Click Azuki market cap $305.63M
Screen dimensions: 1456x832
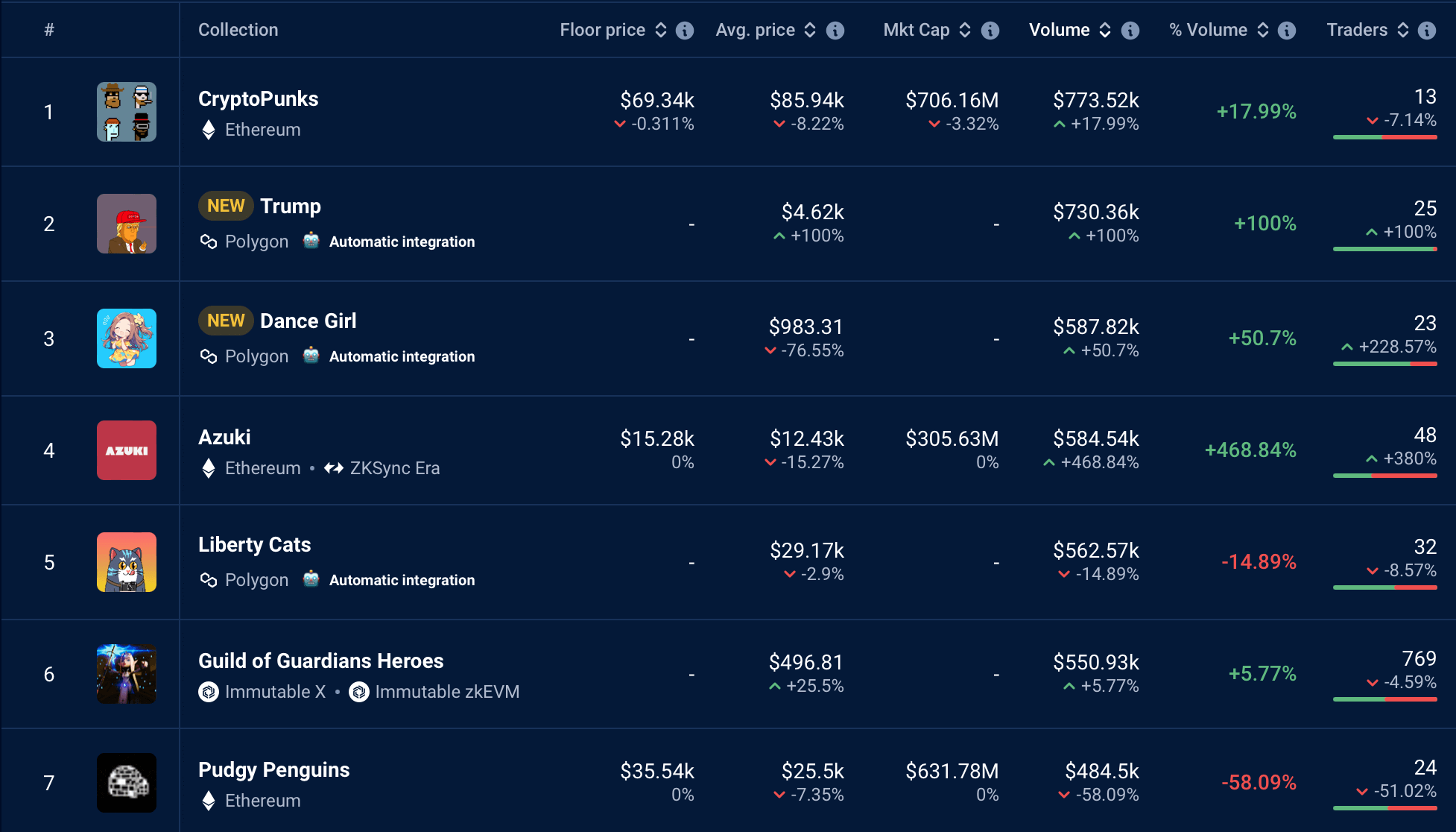click(x=952, y=438)
